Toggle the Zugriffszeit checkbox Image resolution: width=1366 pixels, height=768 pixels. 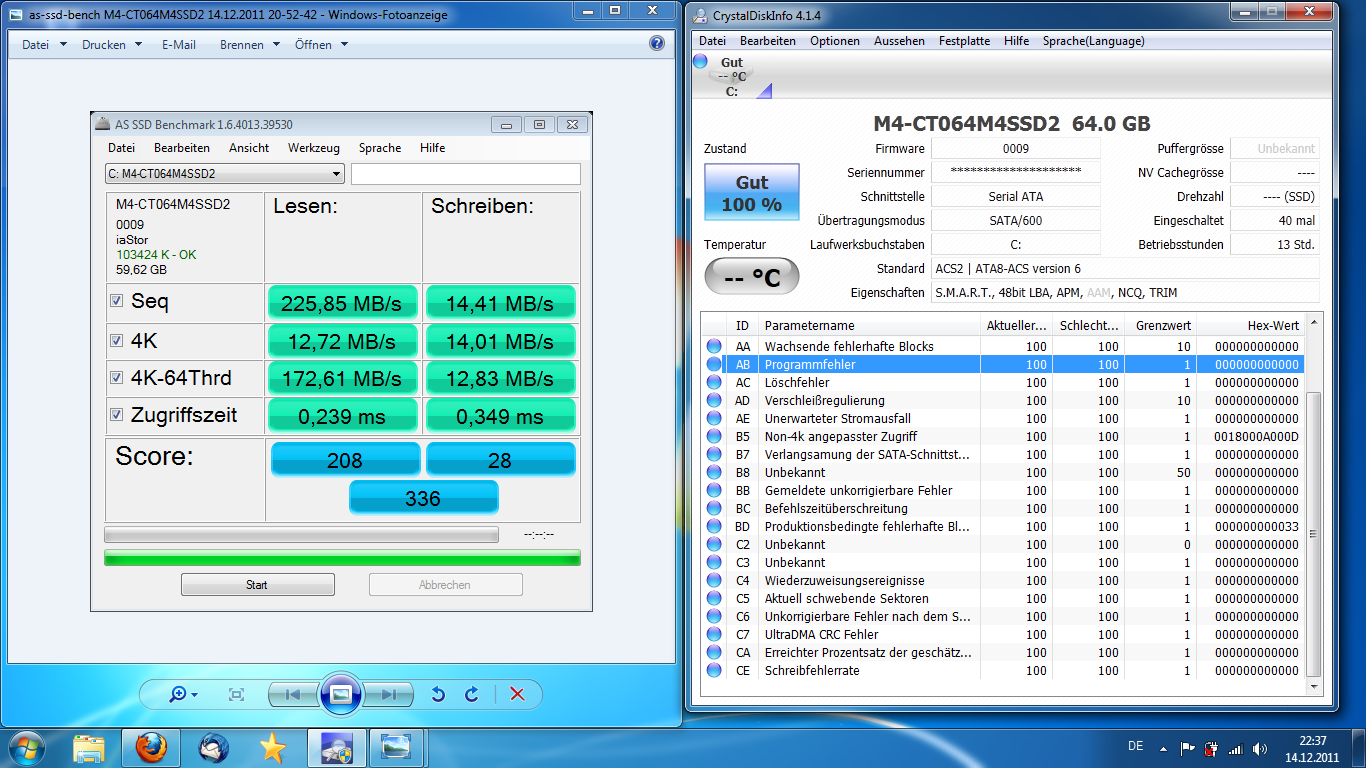point(116,415)
